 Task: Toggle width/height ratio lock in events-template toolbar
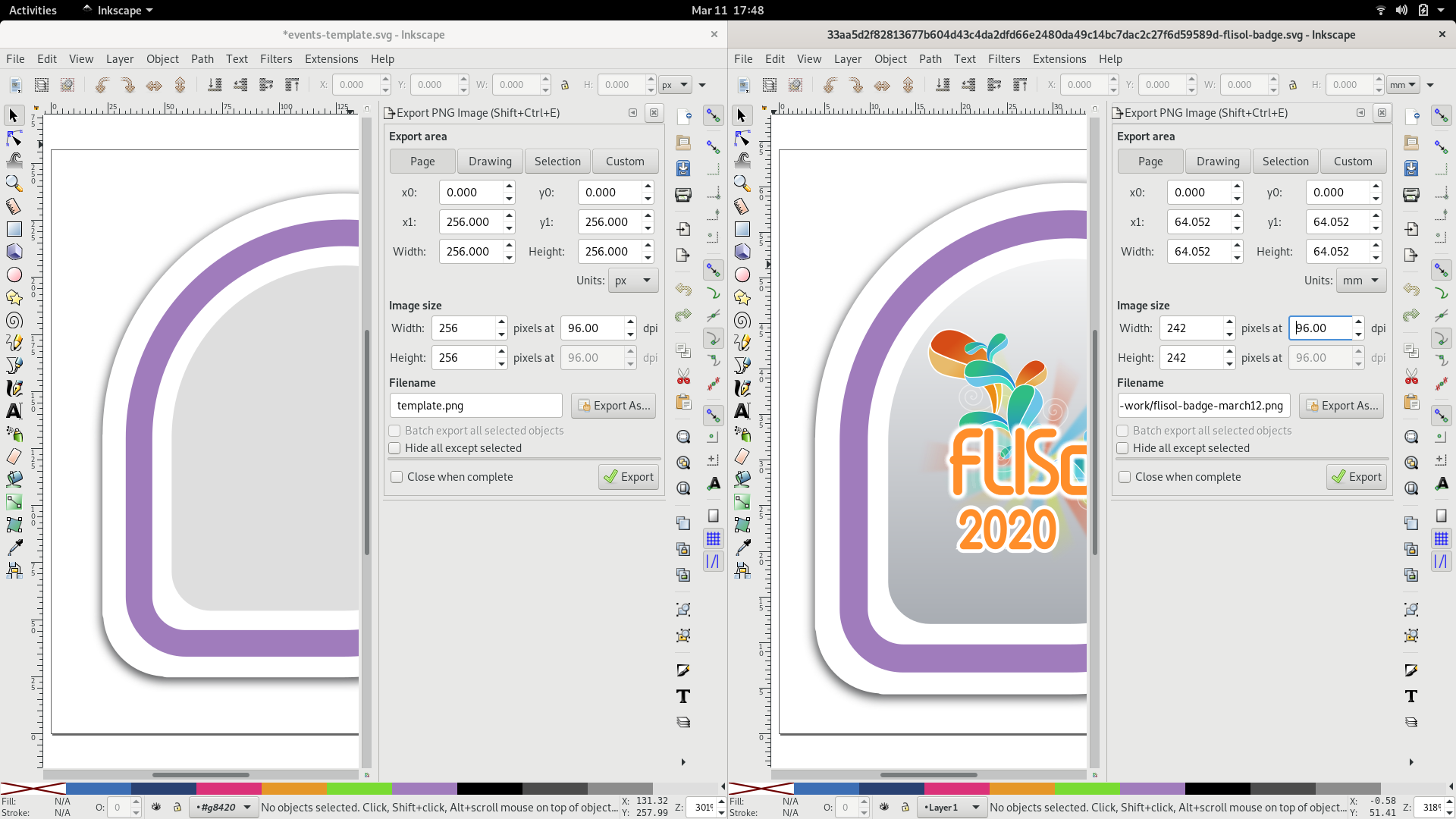(565, 85)
